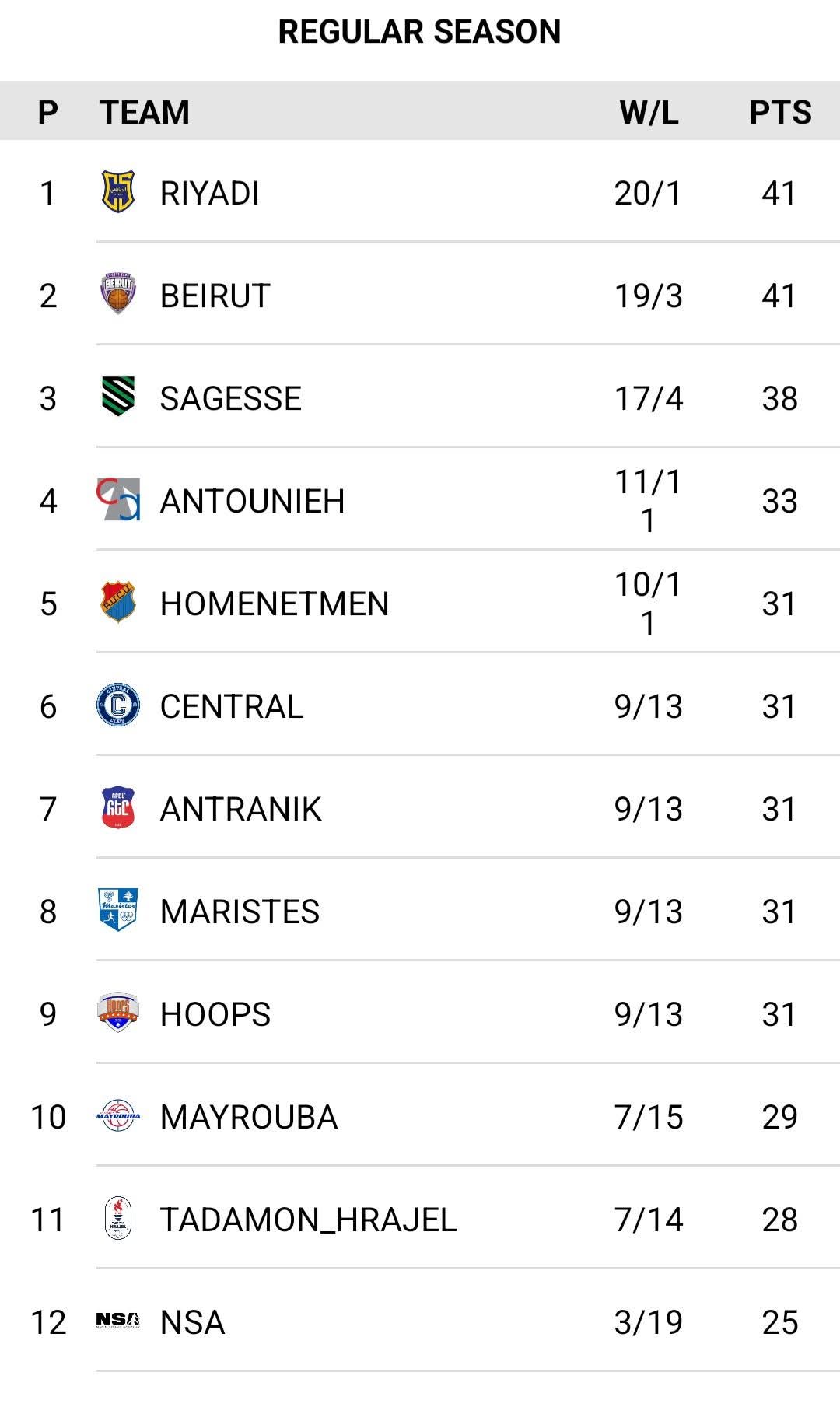
Task: Tap the Maristes team emblem
Action: coord(118,910)
